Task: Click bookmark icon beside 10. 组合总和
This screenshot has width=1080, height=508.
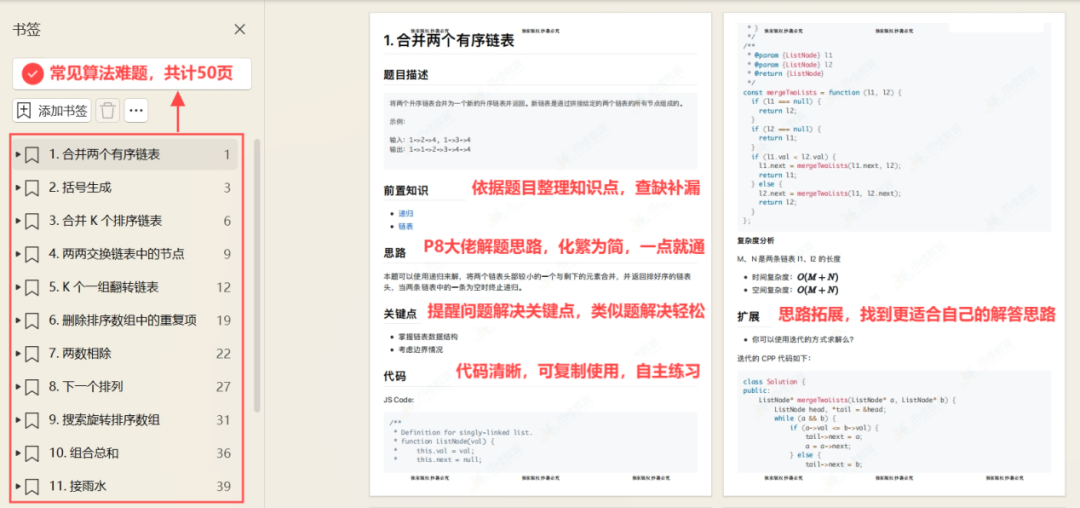Action: click(32, 454)
